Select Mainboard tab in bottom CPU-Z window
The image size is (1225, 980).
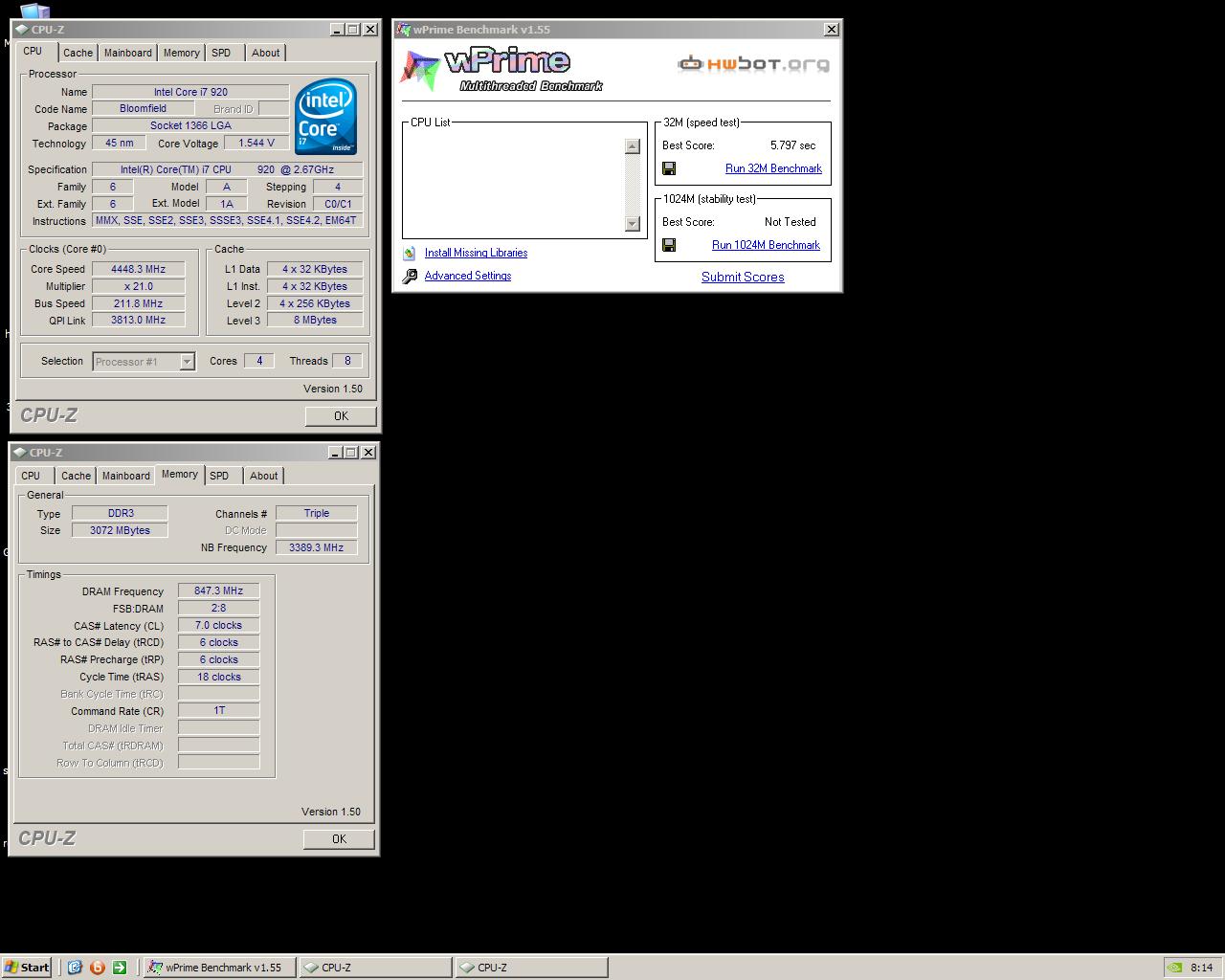[126, 476]
